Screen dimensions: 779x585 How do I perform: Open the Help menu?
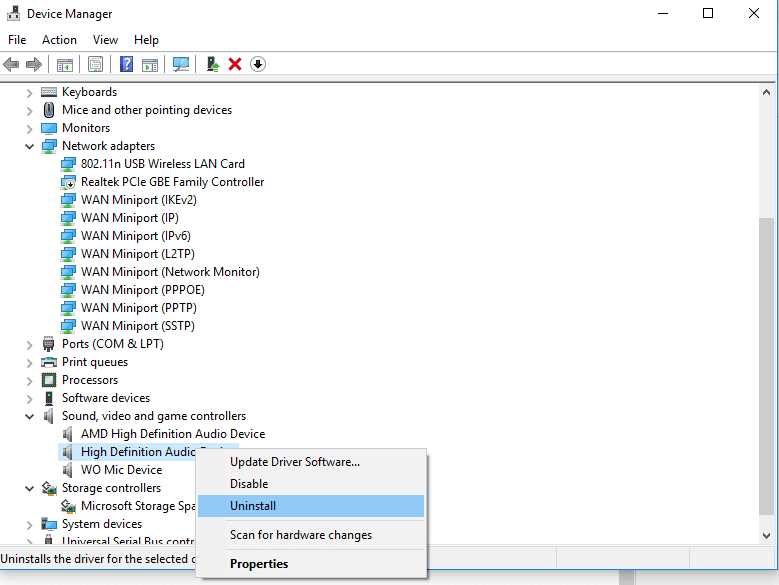click(x=146, y=40)
